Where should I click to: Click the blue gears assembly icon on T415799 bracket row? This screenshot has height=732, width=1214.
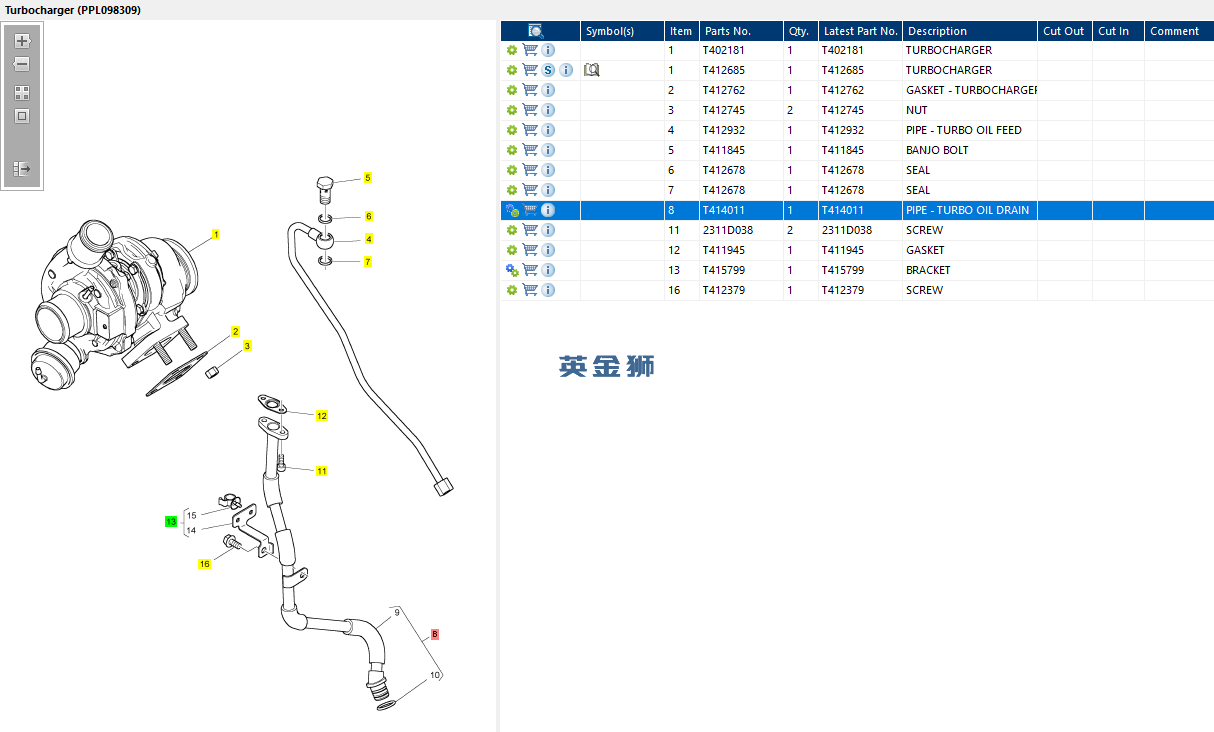[x=512, y=270]
